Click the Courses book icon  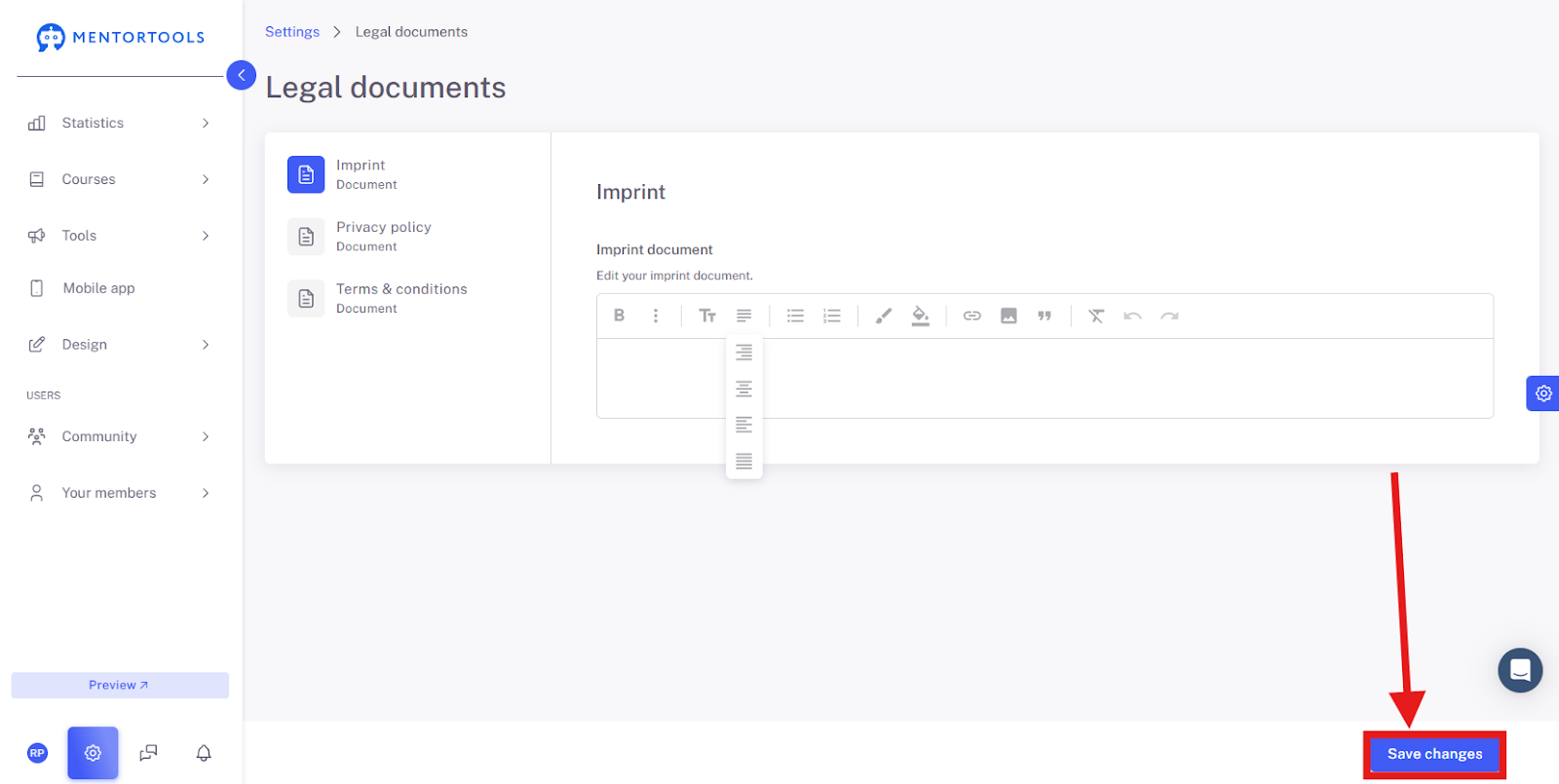click(x=37, y=179)
